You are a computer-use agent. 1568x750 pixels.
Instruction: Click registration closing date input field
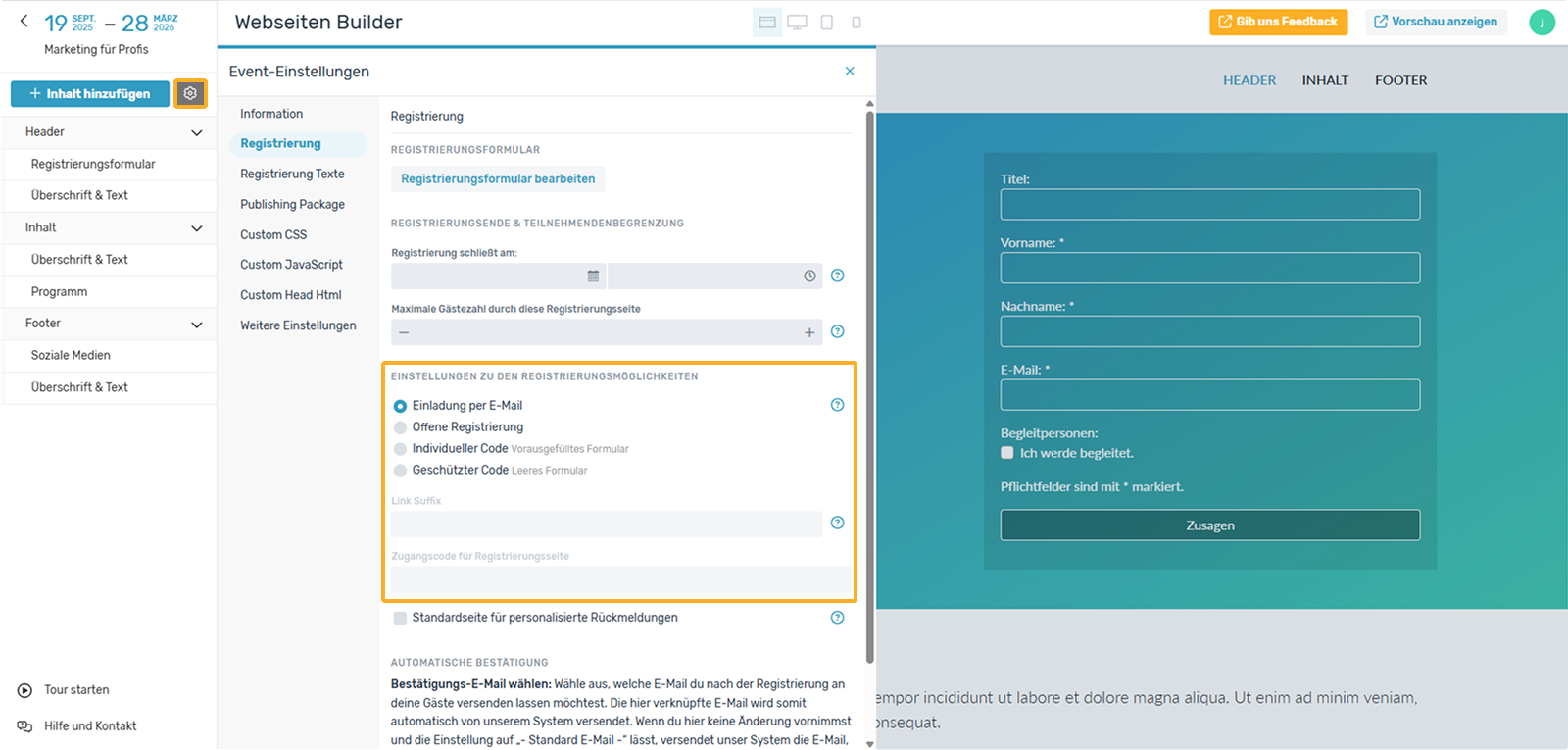498,275
